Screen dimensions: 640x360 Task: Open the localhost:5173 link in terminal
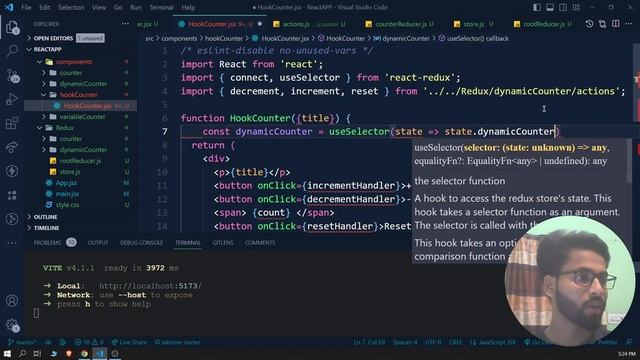tap(150, 286)
